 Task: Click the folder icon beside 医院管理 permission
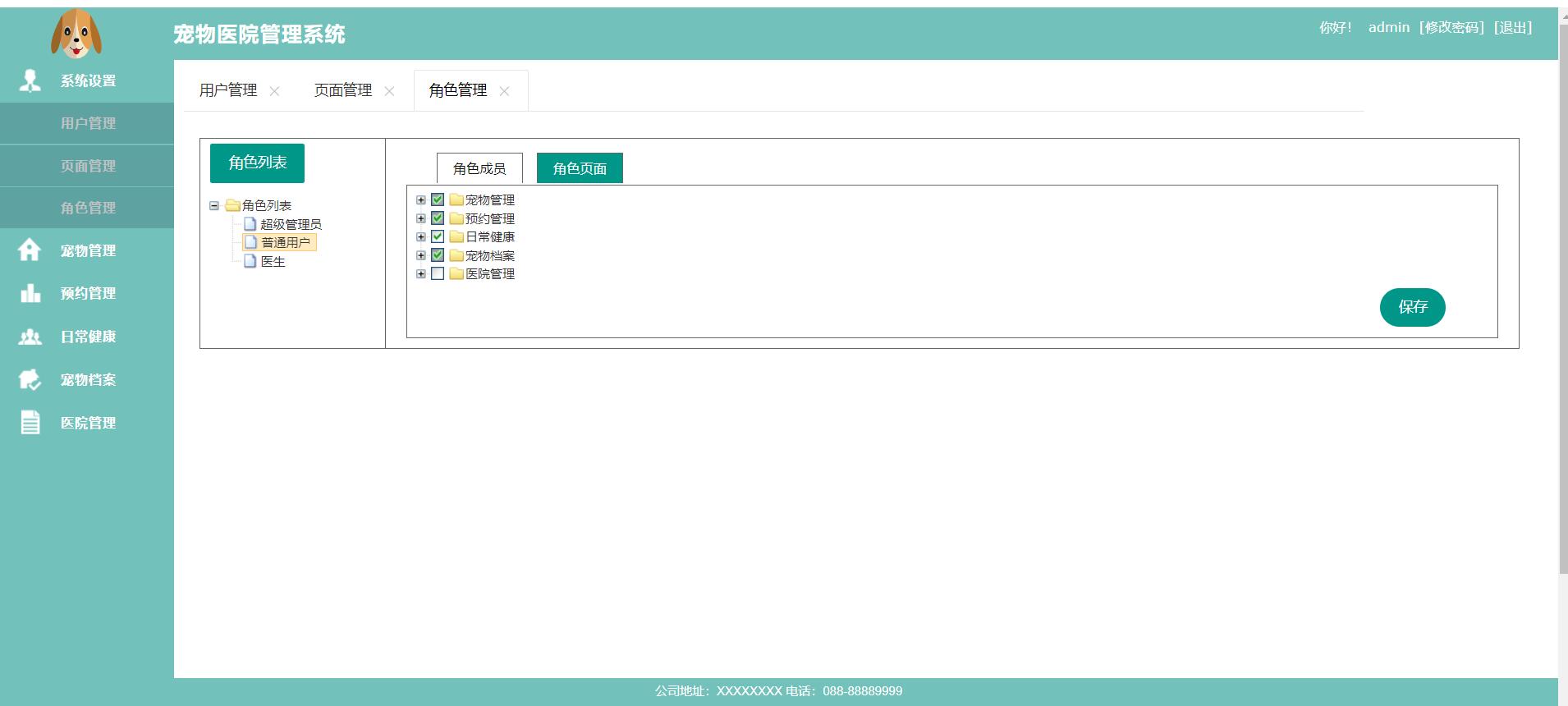(456, 273)
